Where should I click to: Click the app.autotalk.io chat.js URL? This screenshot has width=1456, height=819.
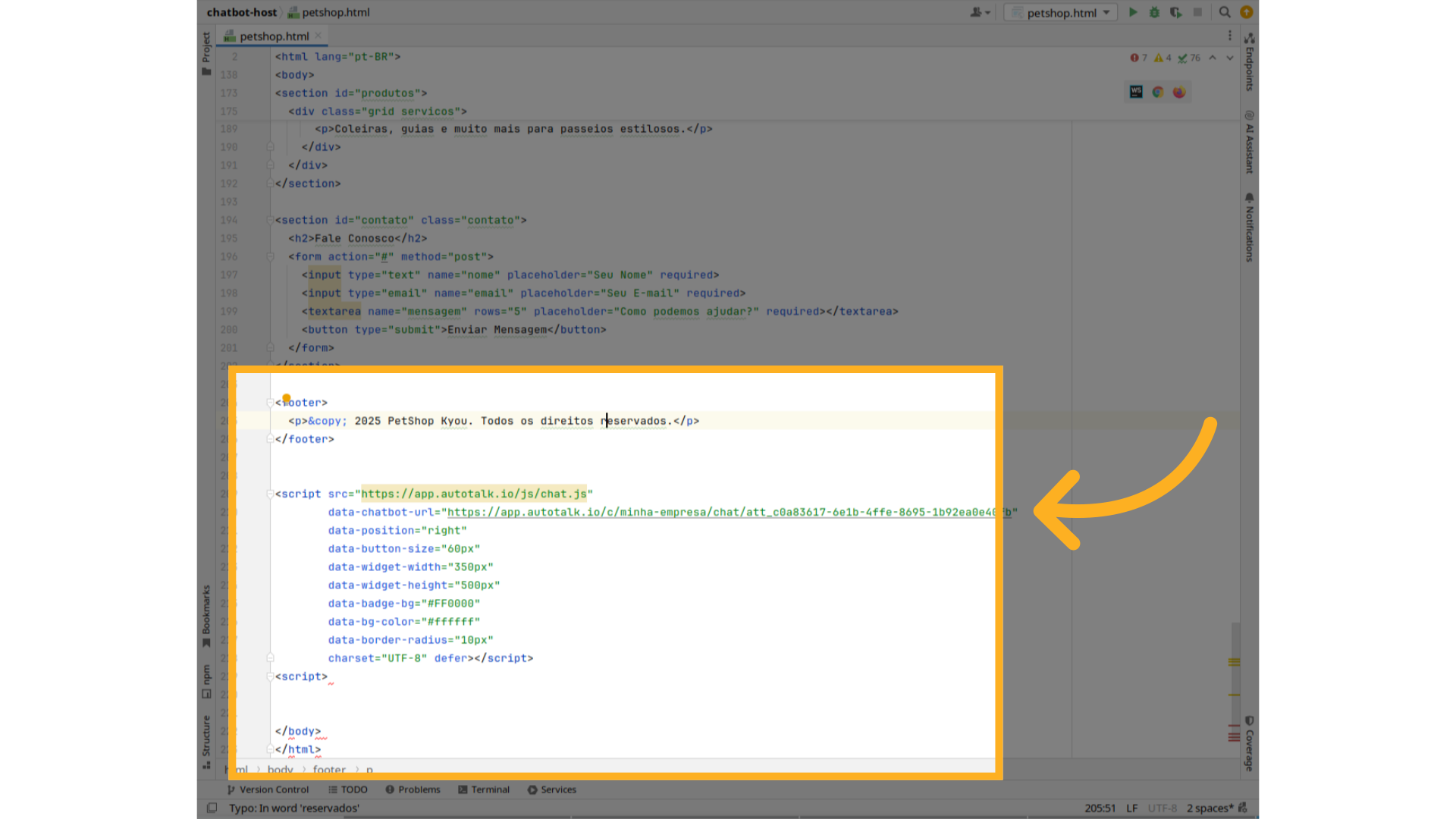click(x=474, y=494)
